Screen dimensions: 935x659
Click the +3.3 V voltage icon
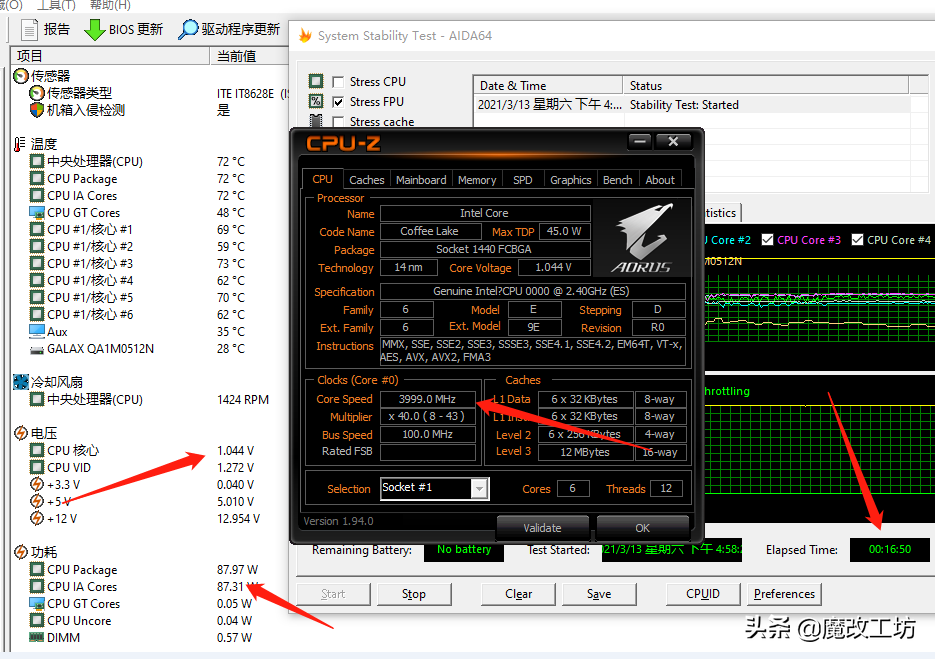37,484
